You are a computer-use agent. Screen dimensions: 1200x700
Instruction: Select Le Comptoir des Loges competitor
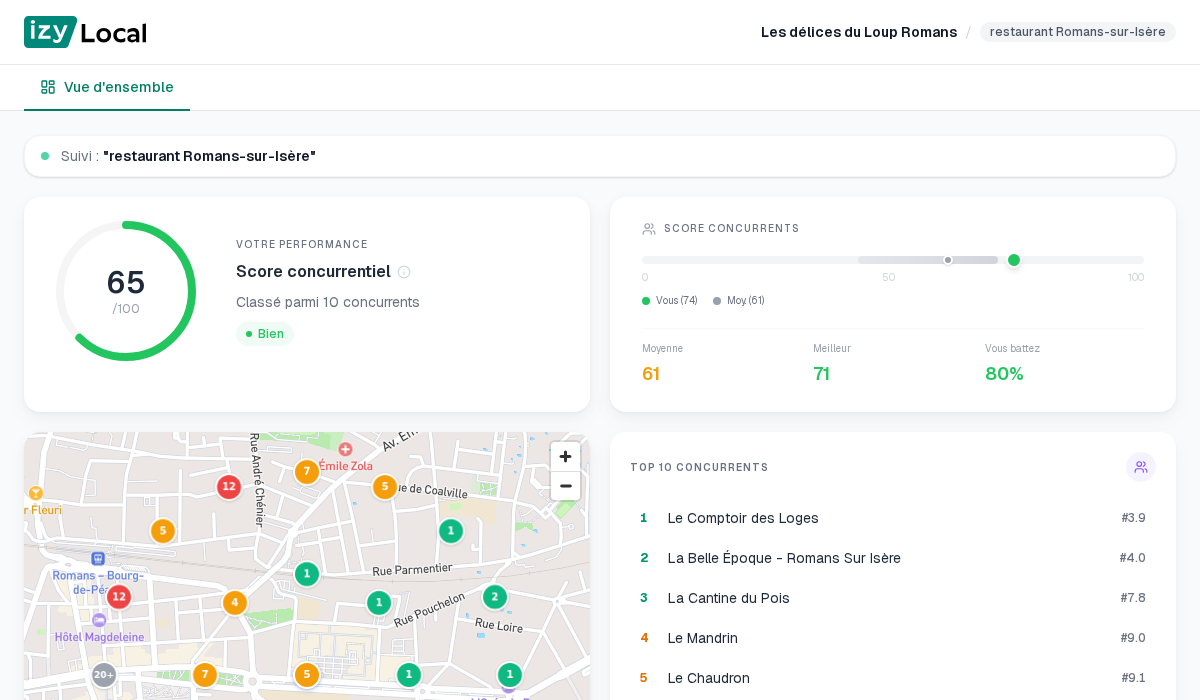coord(743,518)
